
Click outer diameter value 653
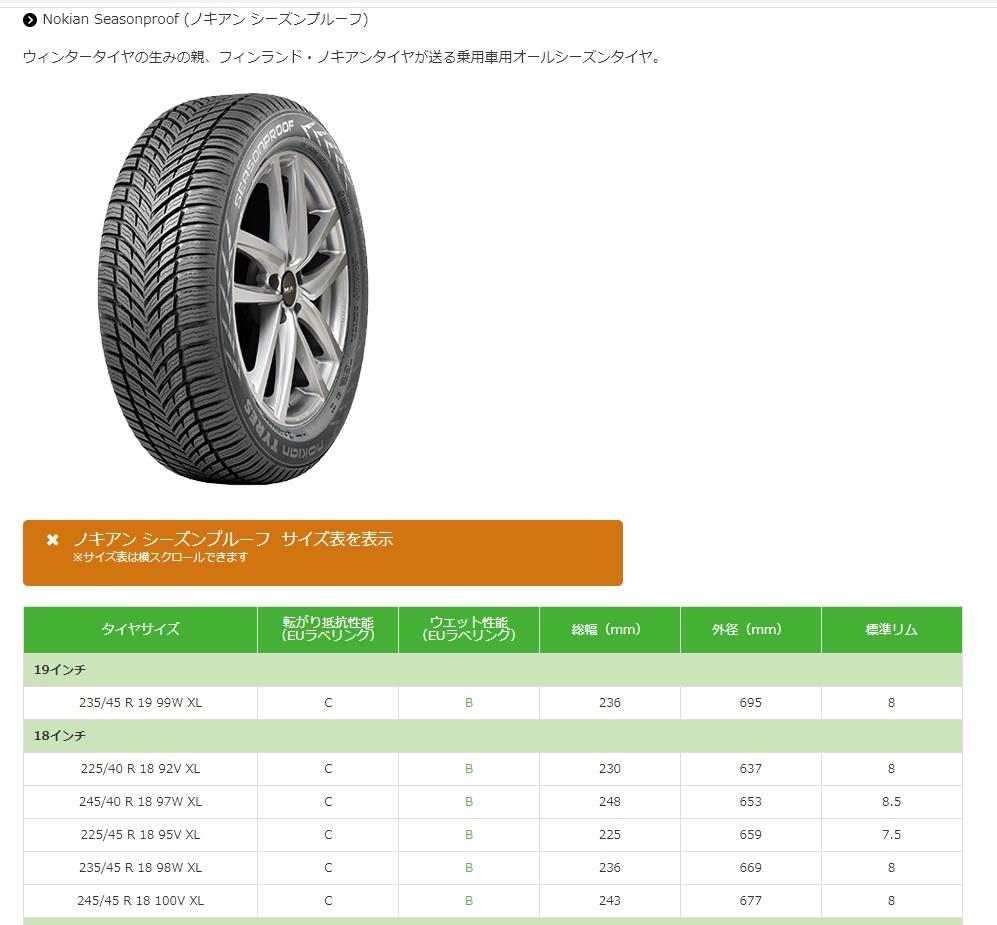(x=751, y=802)
